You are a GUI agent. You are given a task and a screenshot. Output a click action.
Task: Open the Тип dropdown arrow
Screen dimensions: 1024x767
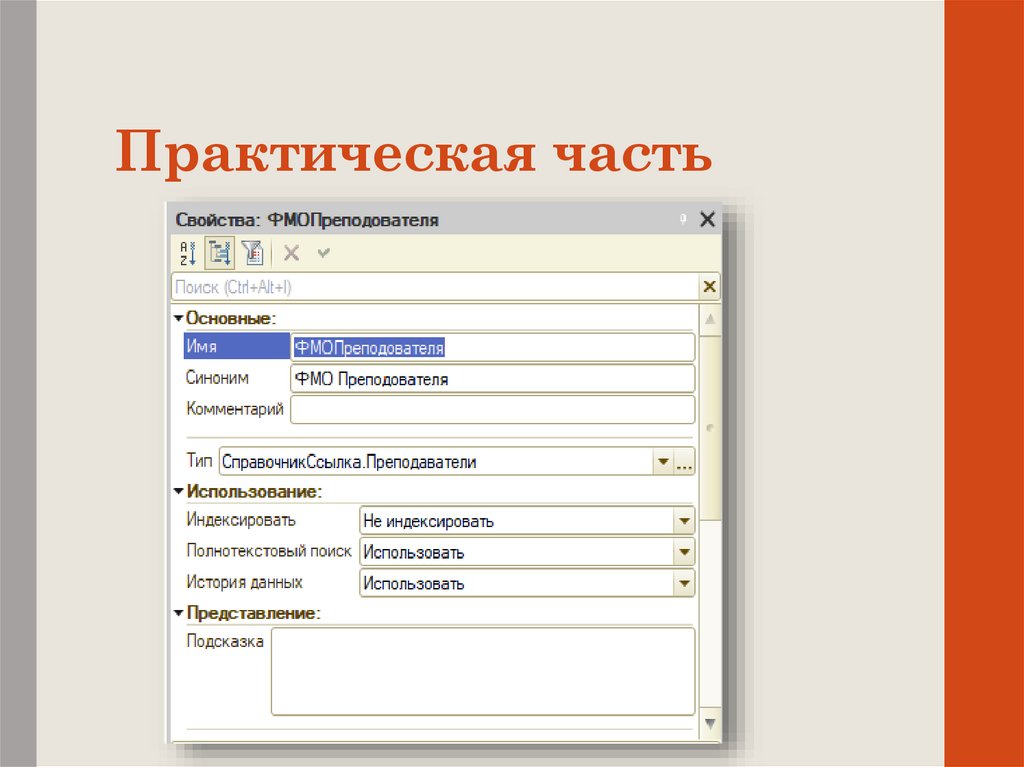pos(663,462)
